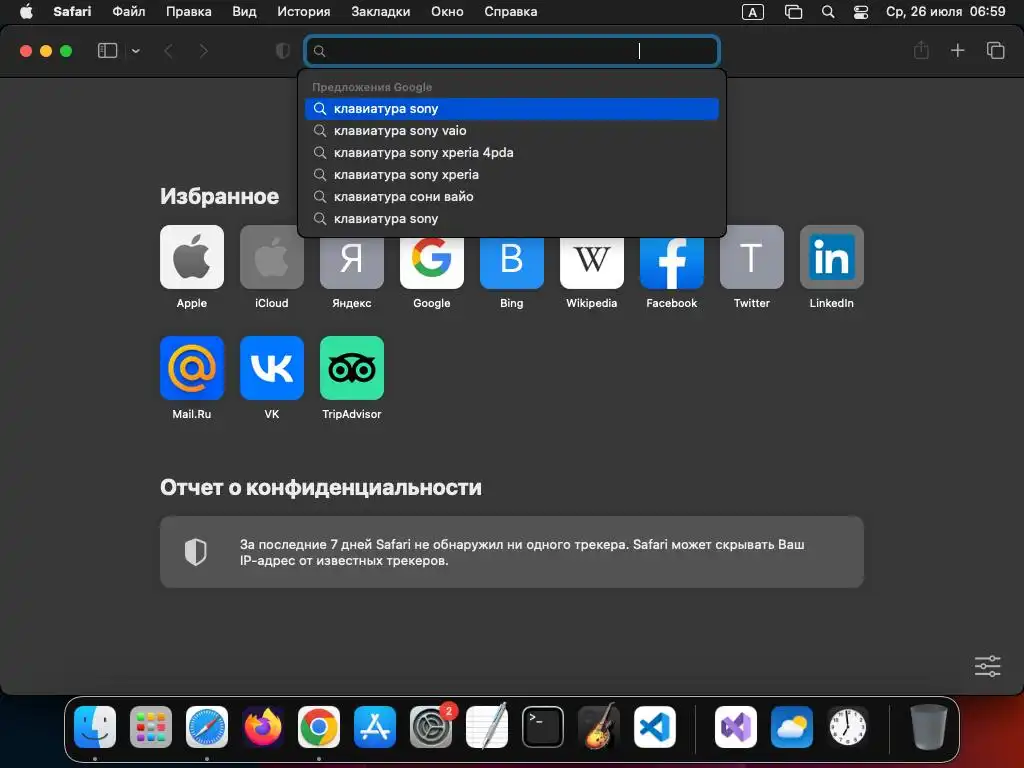Image resolution: width=1024 pixels, height=768 pixels.
Task: Open Spotlight search in menu bar
Action: click(828, 12)
